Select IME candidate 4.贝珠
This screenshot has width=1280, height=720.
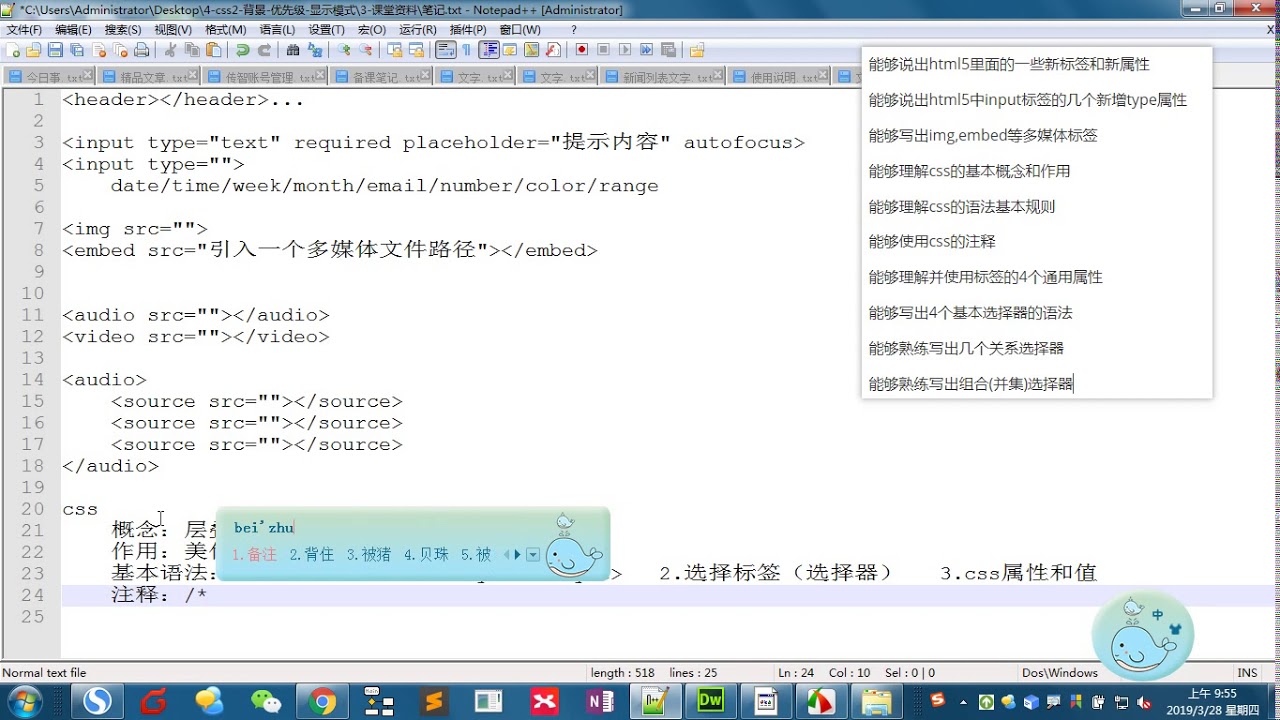click(426, 554)
